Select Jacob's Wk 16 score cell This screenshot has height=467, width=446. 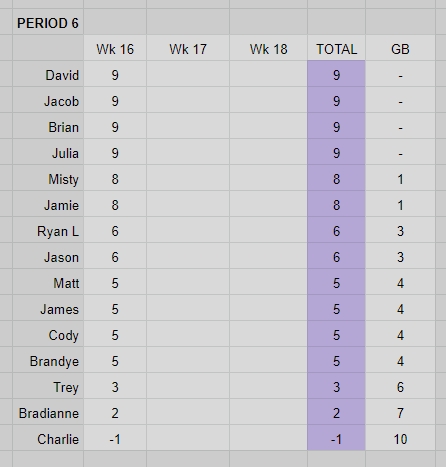click(115, 100)
